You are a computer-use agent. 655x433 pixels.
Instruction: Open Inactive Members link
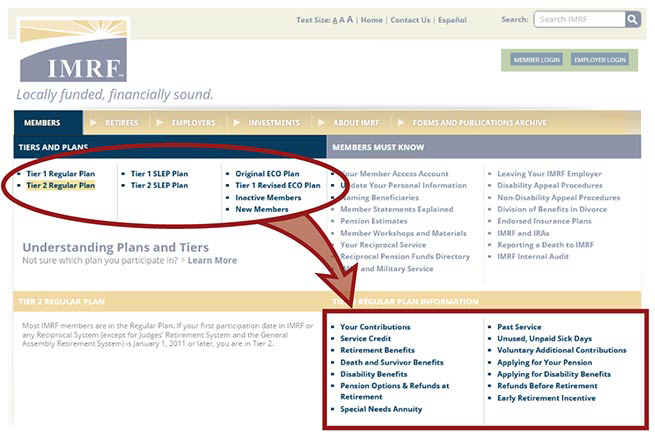pyautogui.click(x=268, y=198)
